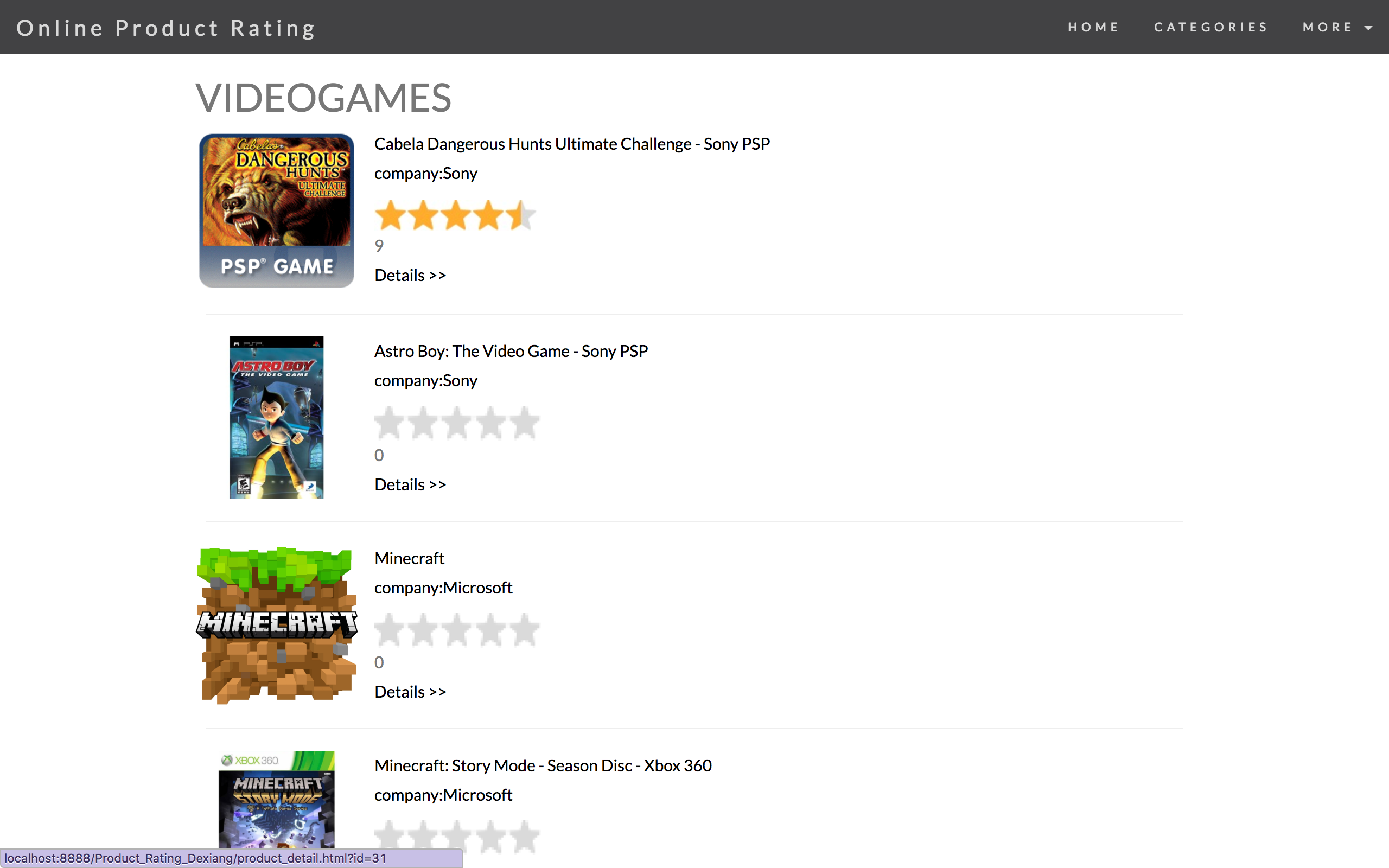The width and height of the screenshot is (1389, 868).
Task: Click the Minecraft dirt block logo image
Action: click(x=277, y=625)
